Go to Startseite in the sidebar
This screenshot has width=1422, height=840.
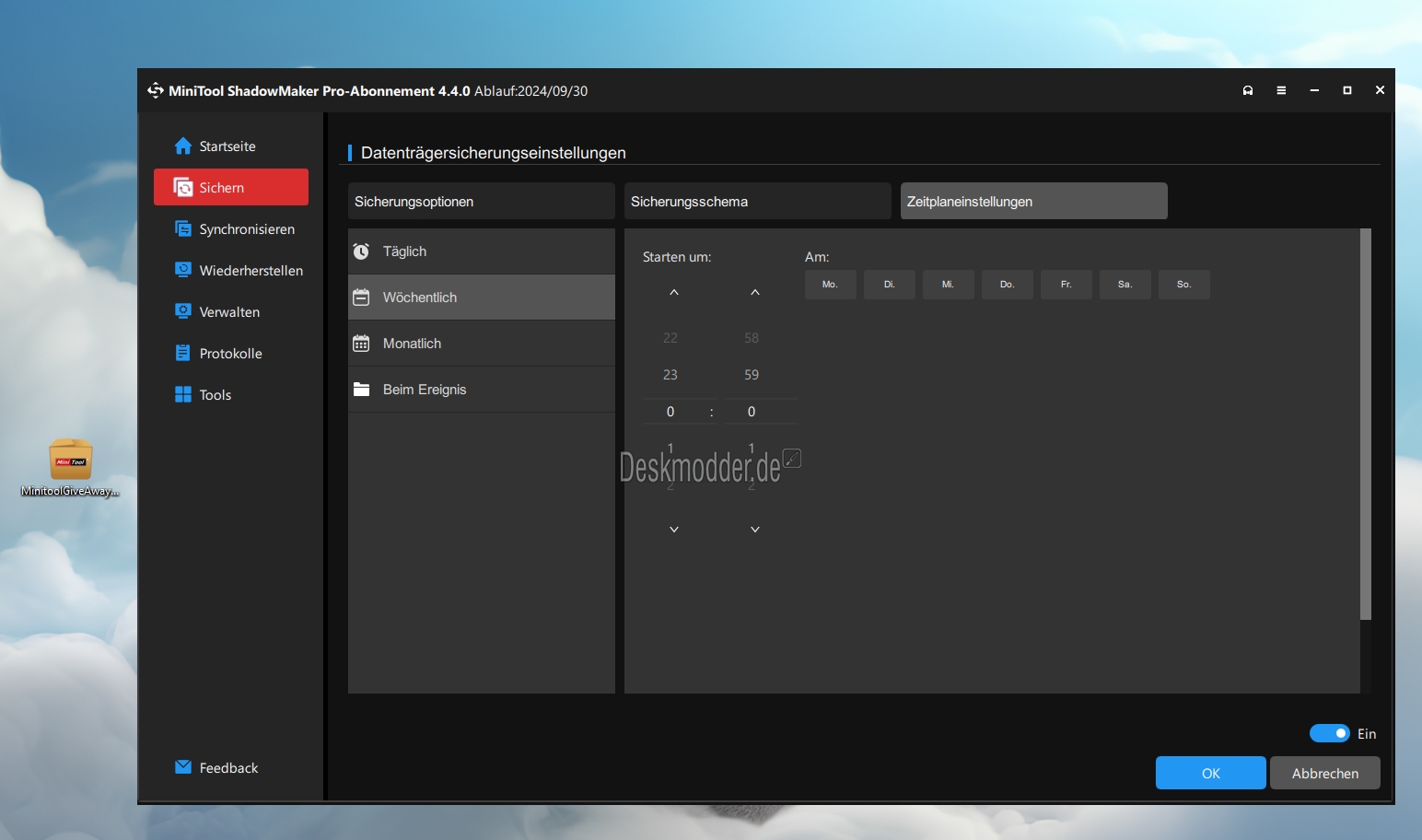231,146
